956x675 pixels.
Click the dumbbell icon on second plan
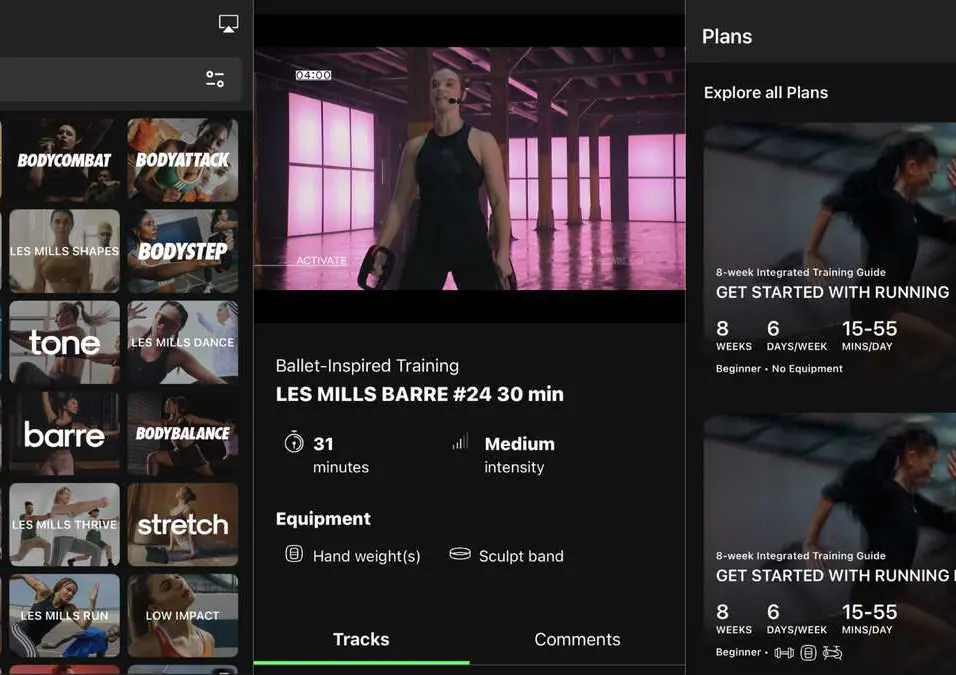(x=784, y=653)
